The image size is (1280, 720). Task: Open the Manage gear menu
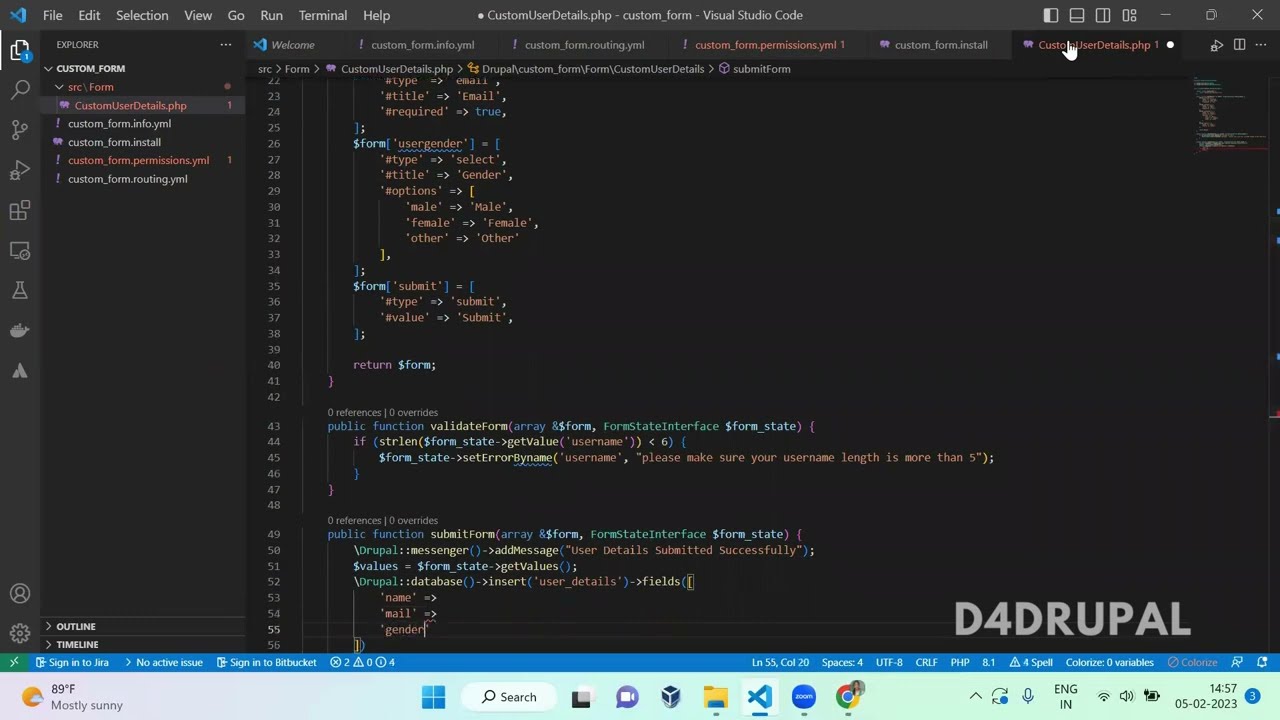[20, 633]
